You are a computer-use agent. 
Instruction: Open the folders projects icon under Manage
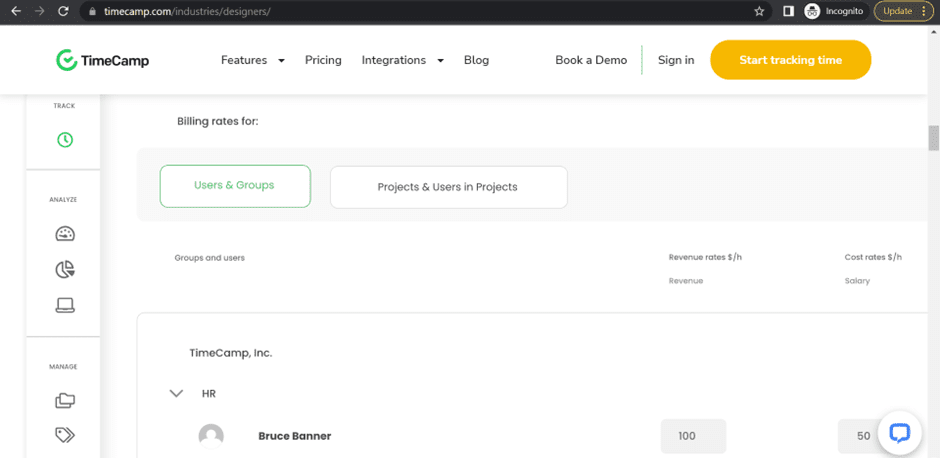click(x=65, y=400)
